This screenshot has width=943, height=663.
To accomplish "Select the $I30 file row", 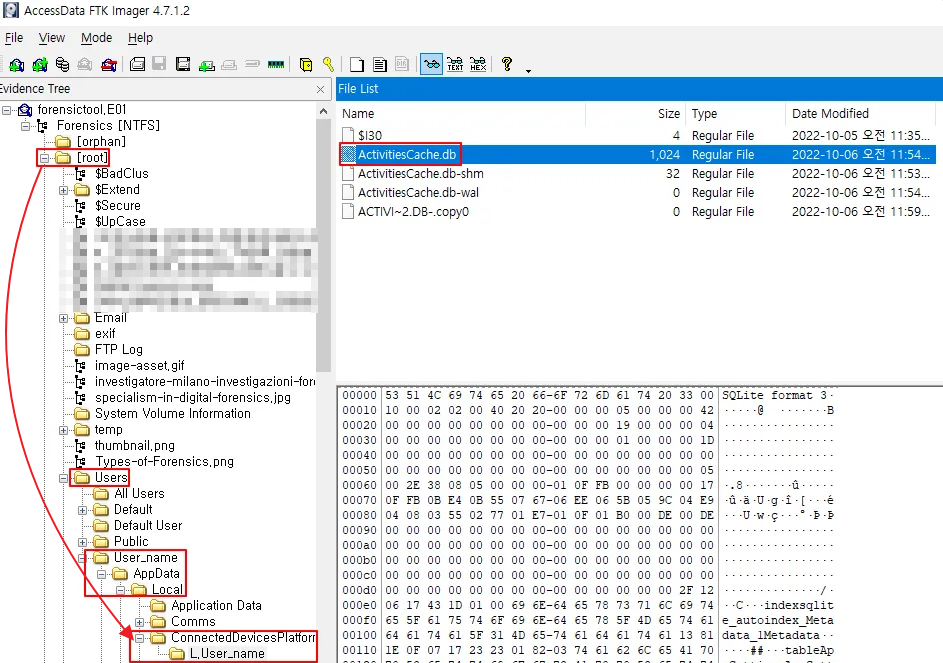I will [x=636, y=135].
